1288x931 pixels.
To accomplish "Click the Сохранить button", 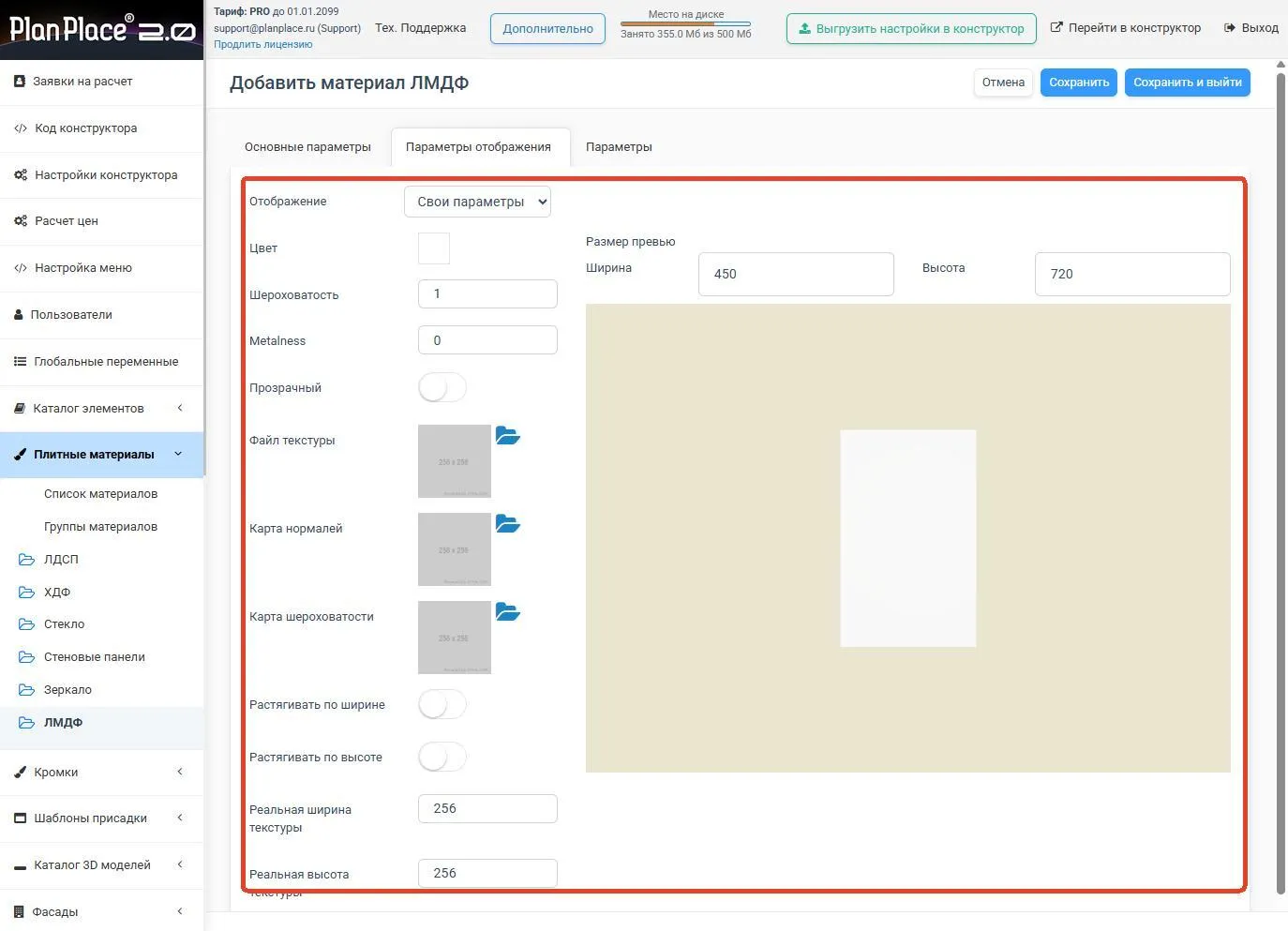I will click(1079, 83).
